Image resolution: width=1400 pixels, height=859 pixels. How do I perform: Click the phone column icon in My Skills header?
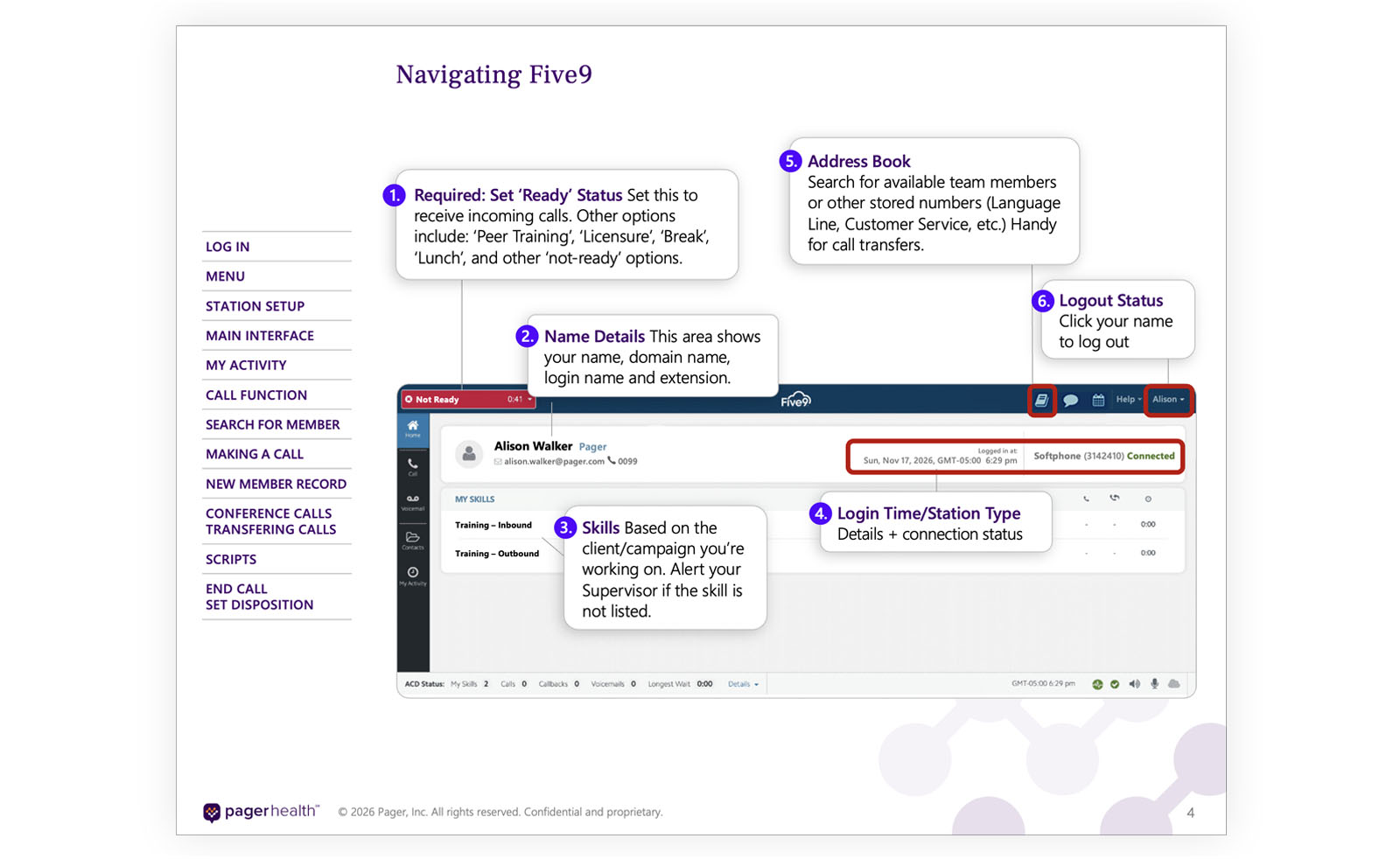(x=1087, y=499)
